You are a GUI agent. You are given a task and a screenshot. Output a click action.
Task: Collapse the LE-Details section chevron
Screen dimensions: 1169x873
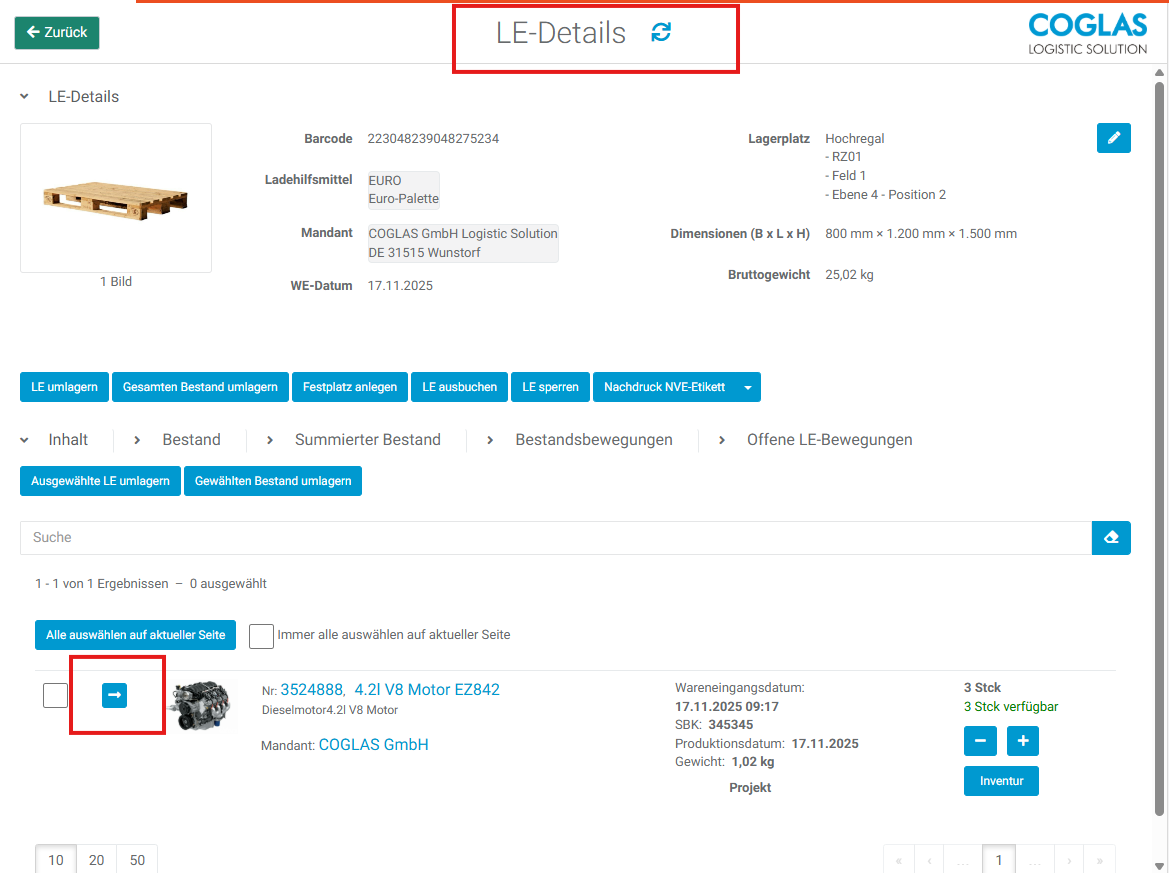point(25,96)
